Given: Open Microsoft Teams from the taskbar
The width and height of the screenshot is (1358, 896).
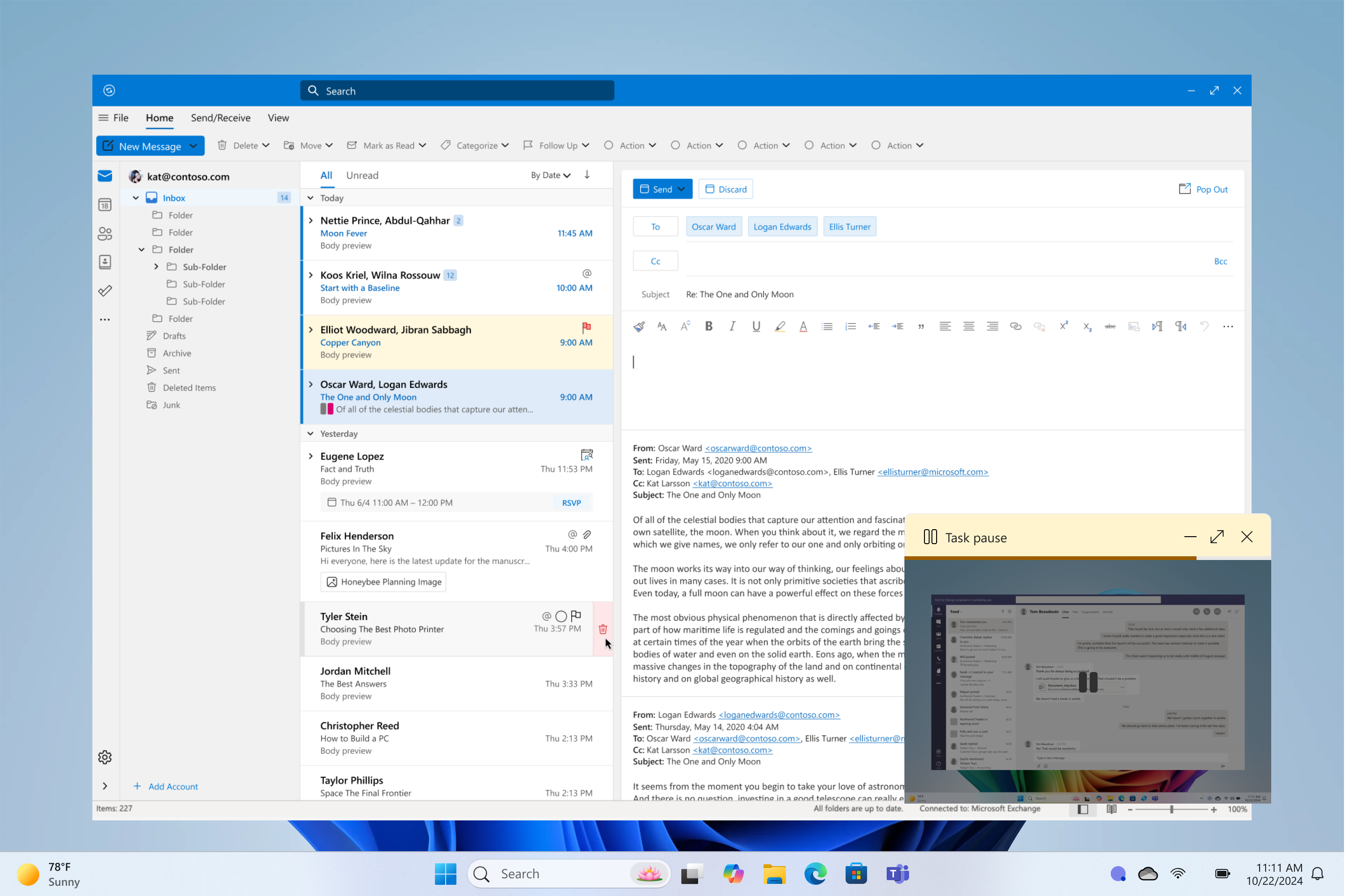Looking at the screenshot, I should coord(907,882).
